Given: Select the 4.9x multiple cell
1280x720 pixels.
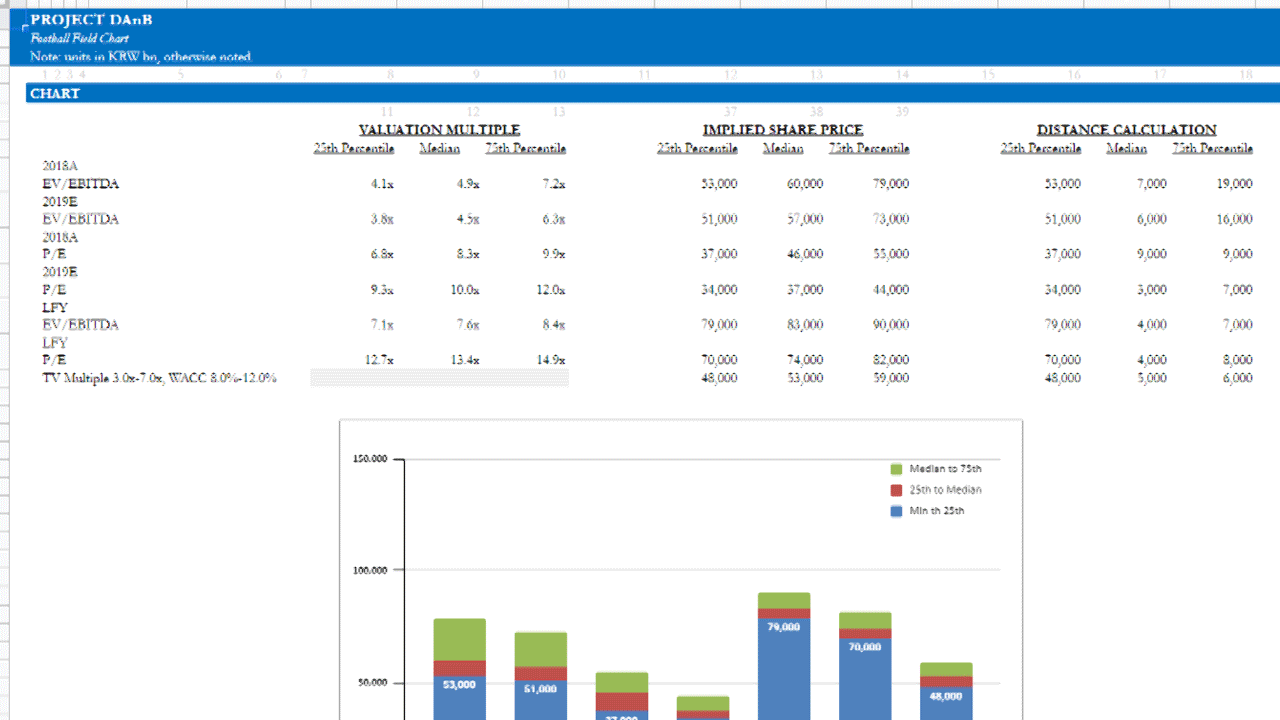Looking at the screenshot, I should pos(468,184).
